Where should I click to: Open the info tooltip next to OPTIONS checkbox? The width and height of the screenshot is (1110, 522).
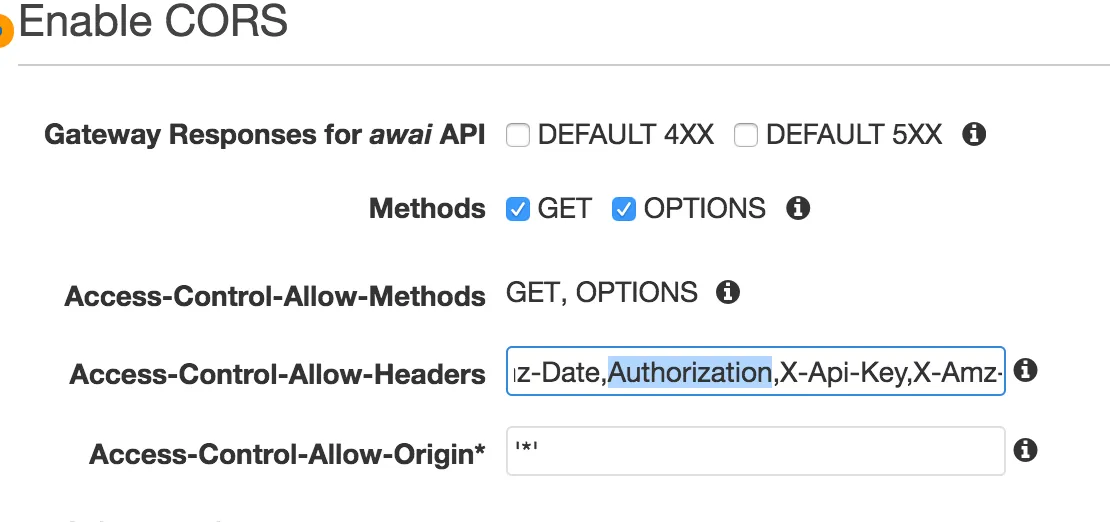[x=797, y=208]
